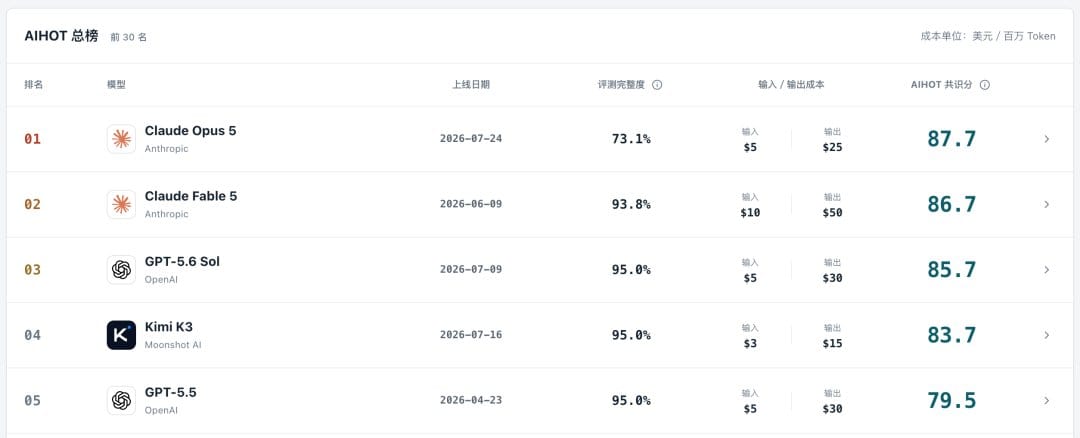This screenshot has height=438, width=1080.
Task: Expand the Kimi K3 row chevron
Action: pyautogui.click(x=1046, y=335)
